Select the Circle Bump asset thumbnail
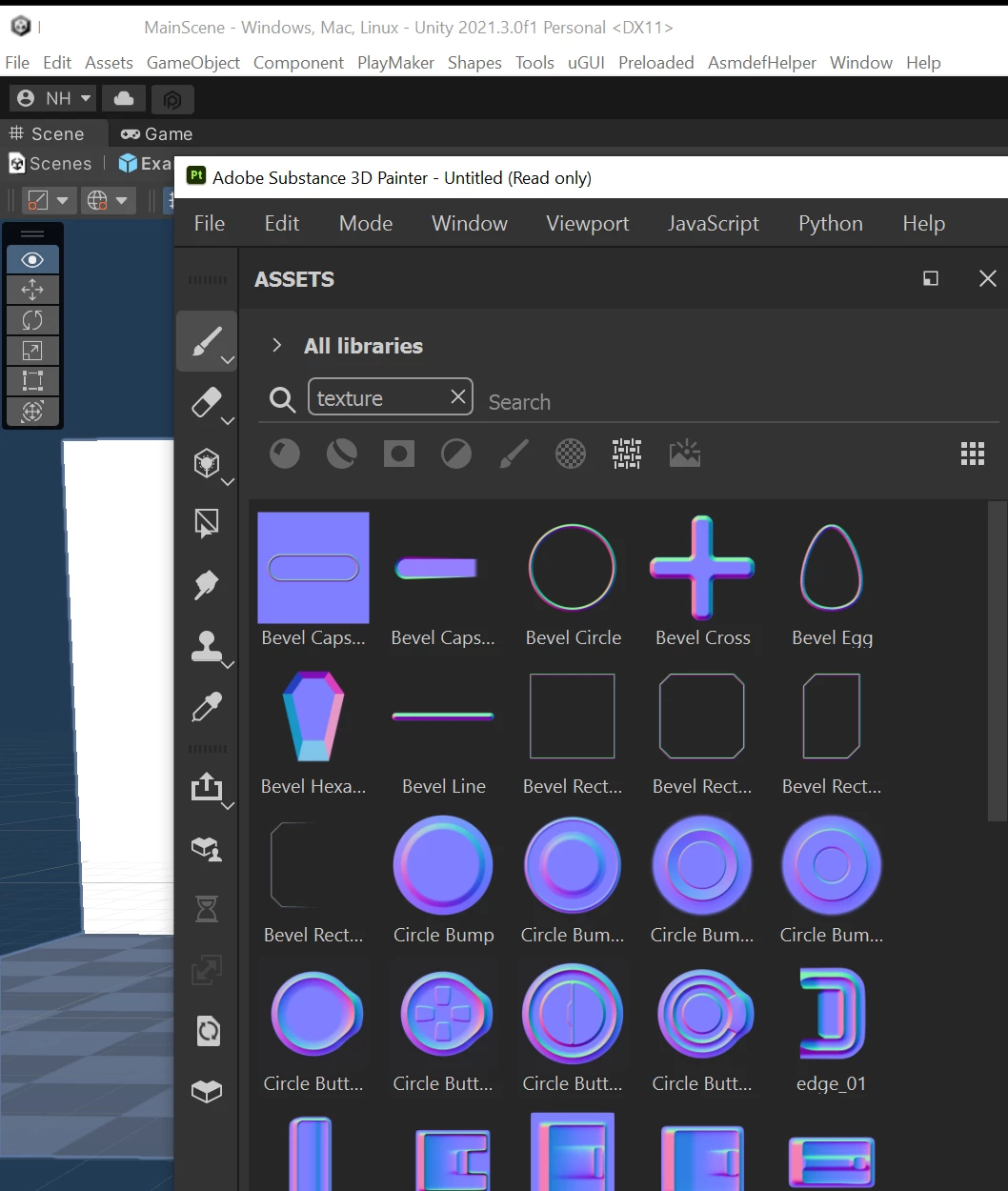This screenshot has width=1008, height=1191. click(x=443, y=865)
